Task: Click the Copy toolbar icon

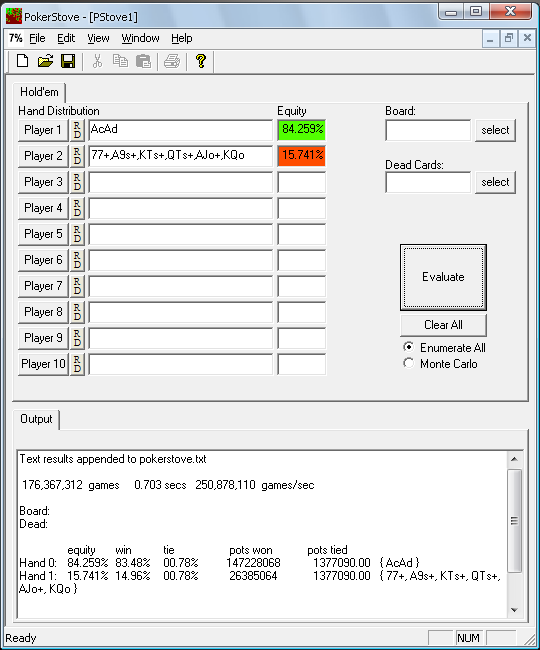Action: pos(120,61)
